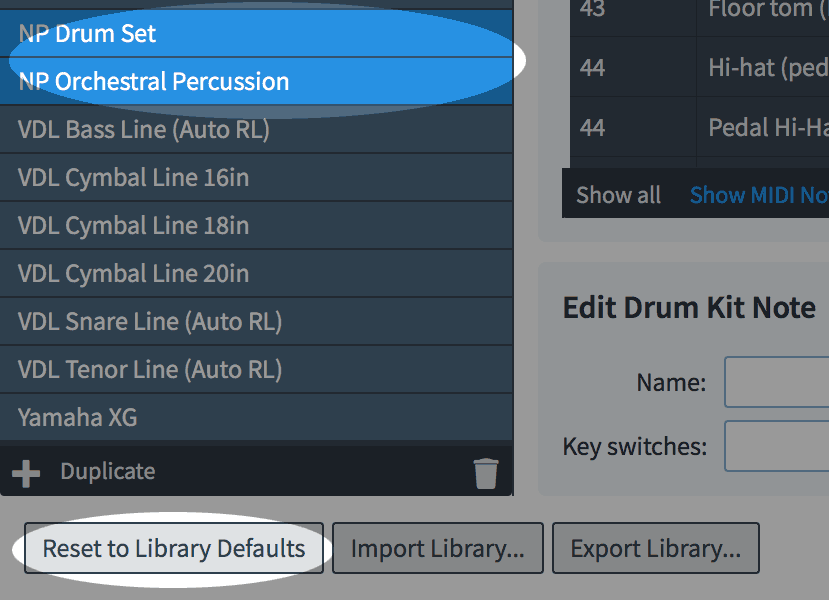Select the Floor tom note row 43
Screen dimensions: 829x600
click(700, 10)
